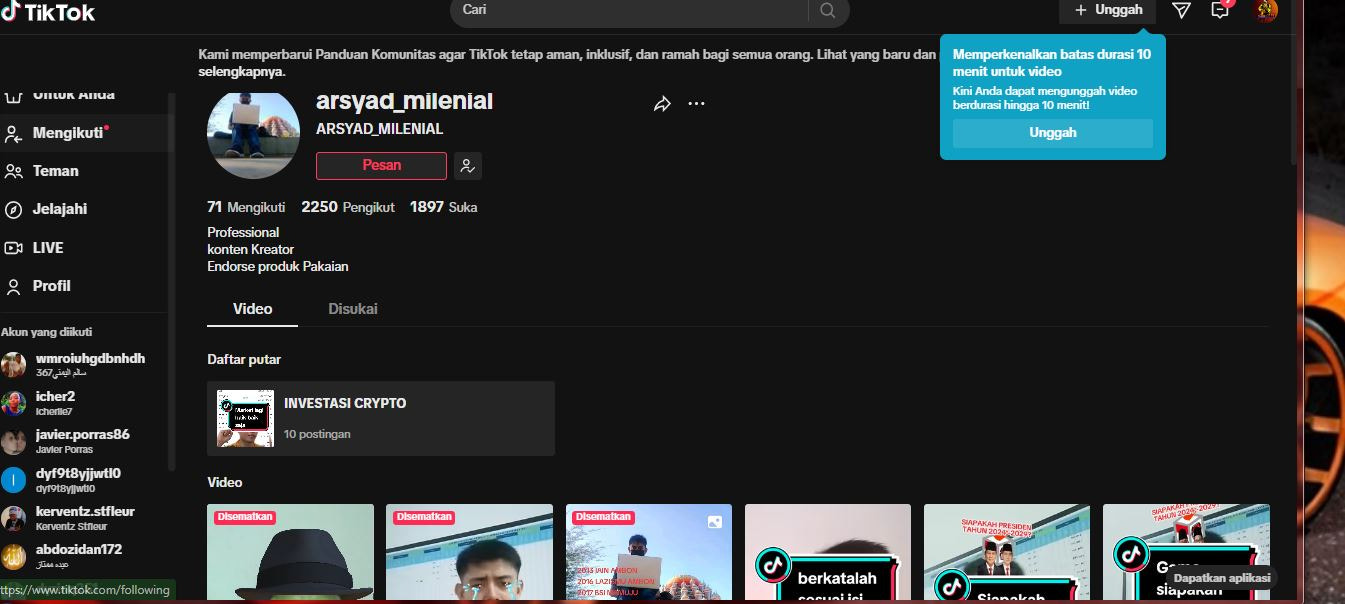The width and height of the screenshot is (1345, 604).
Task: Open third pinned video with photo icon
Action: [649, 552]
